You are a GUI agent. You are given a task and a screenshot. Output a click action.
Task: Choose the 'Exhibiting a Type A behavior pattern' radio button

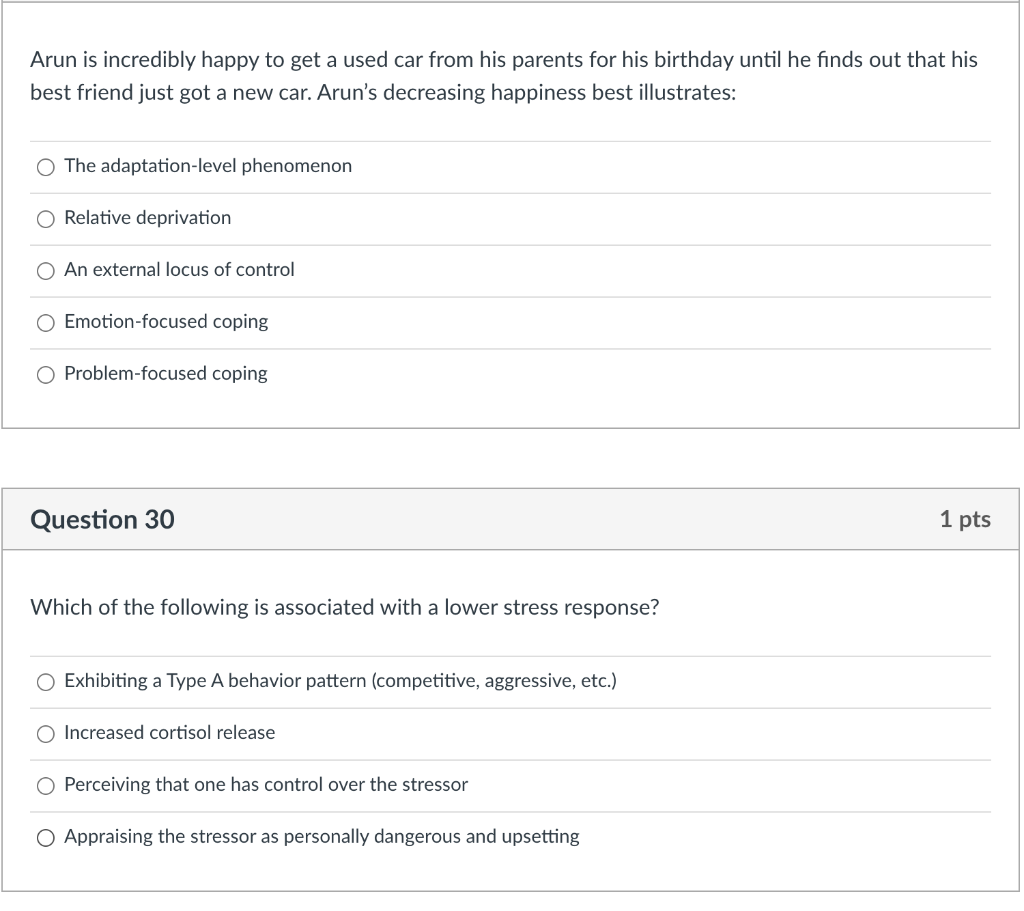click(45, 682)
